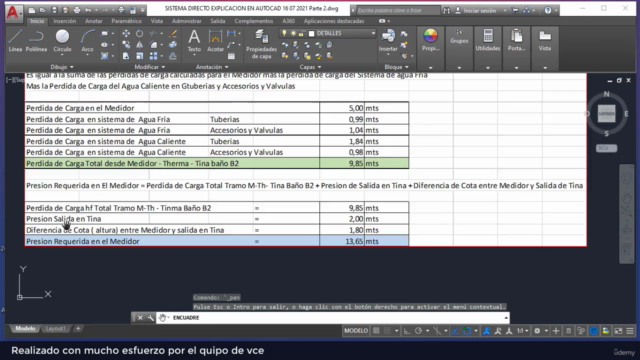Click the pan hand icon on navigation bar

coord(627,199)
